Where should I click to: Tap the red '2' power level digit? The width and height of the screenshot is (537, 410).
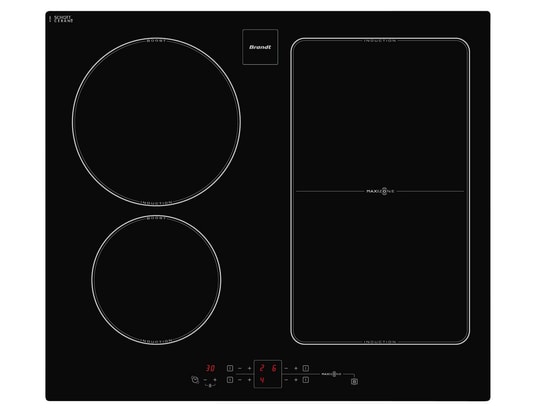click(262, 368)
